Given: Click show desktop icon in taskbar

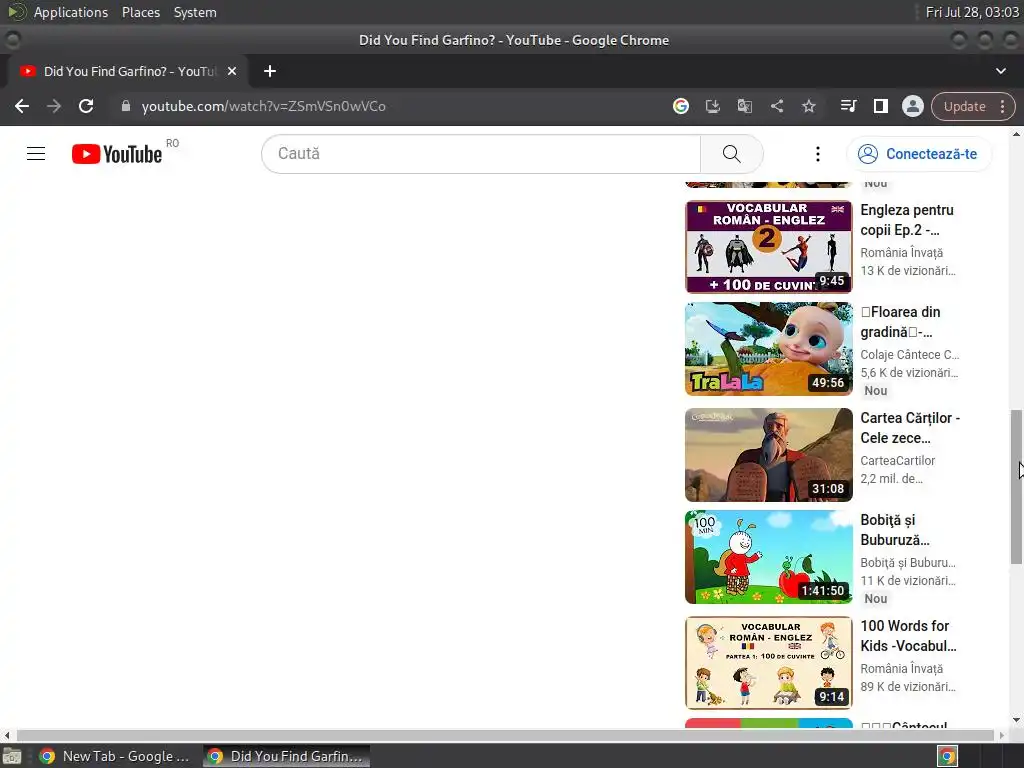Looking at the screenshot, I should pos(12,756).
